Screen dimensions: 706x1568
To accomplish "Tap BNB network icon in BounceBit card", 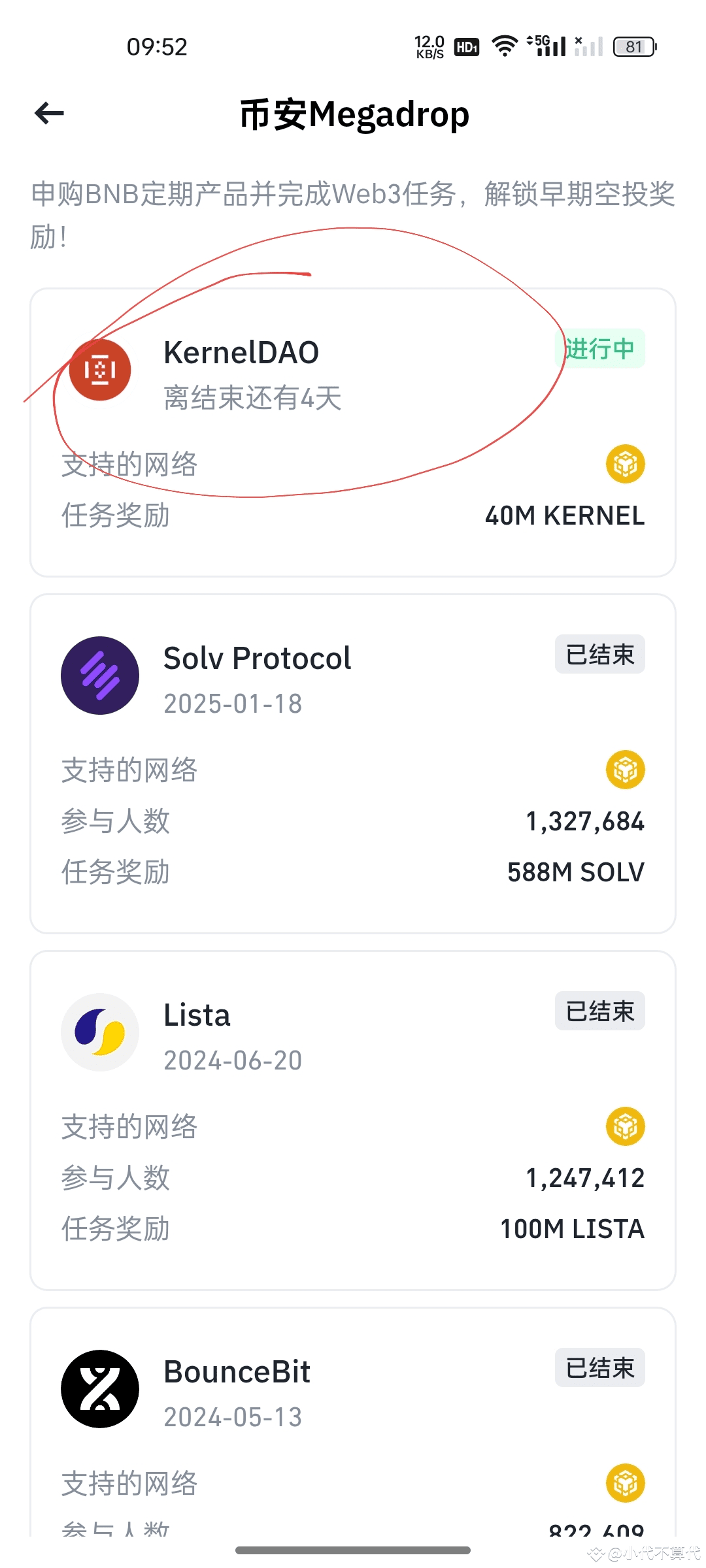I will 626,1483.
